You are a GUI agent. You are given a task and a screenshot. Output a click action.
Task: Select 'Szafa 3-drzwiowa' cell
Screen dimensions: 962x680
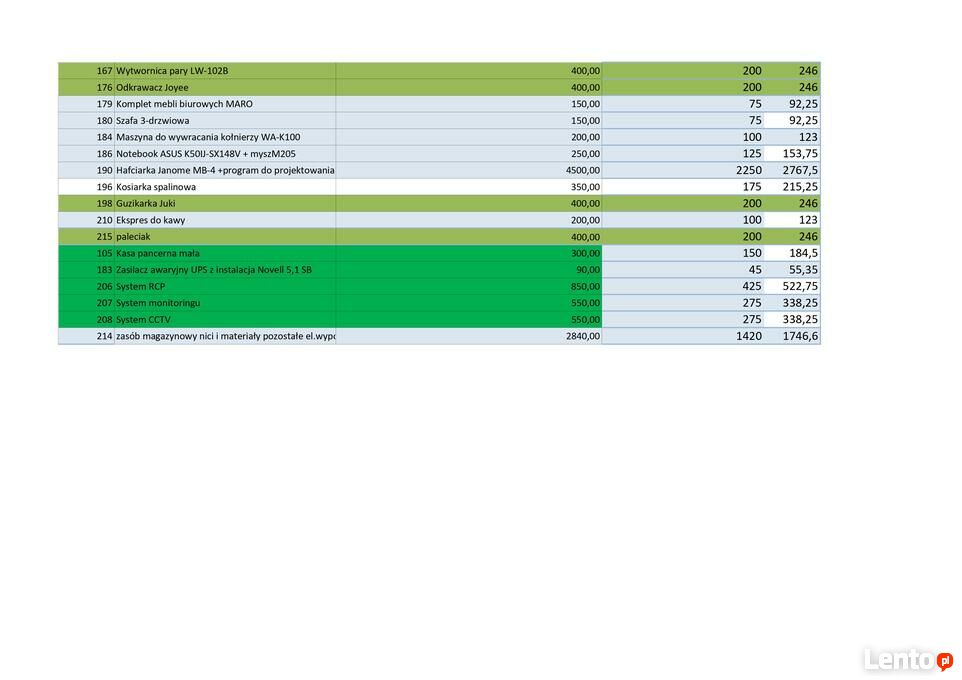pyautogui.click(x=225, y=120)
